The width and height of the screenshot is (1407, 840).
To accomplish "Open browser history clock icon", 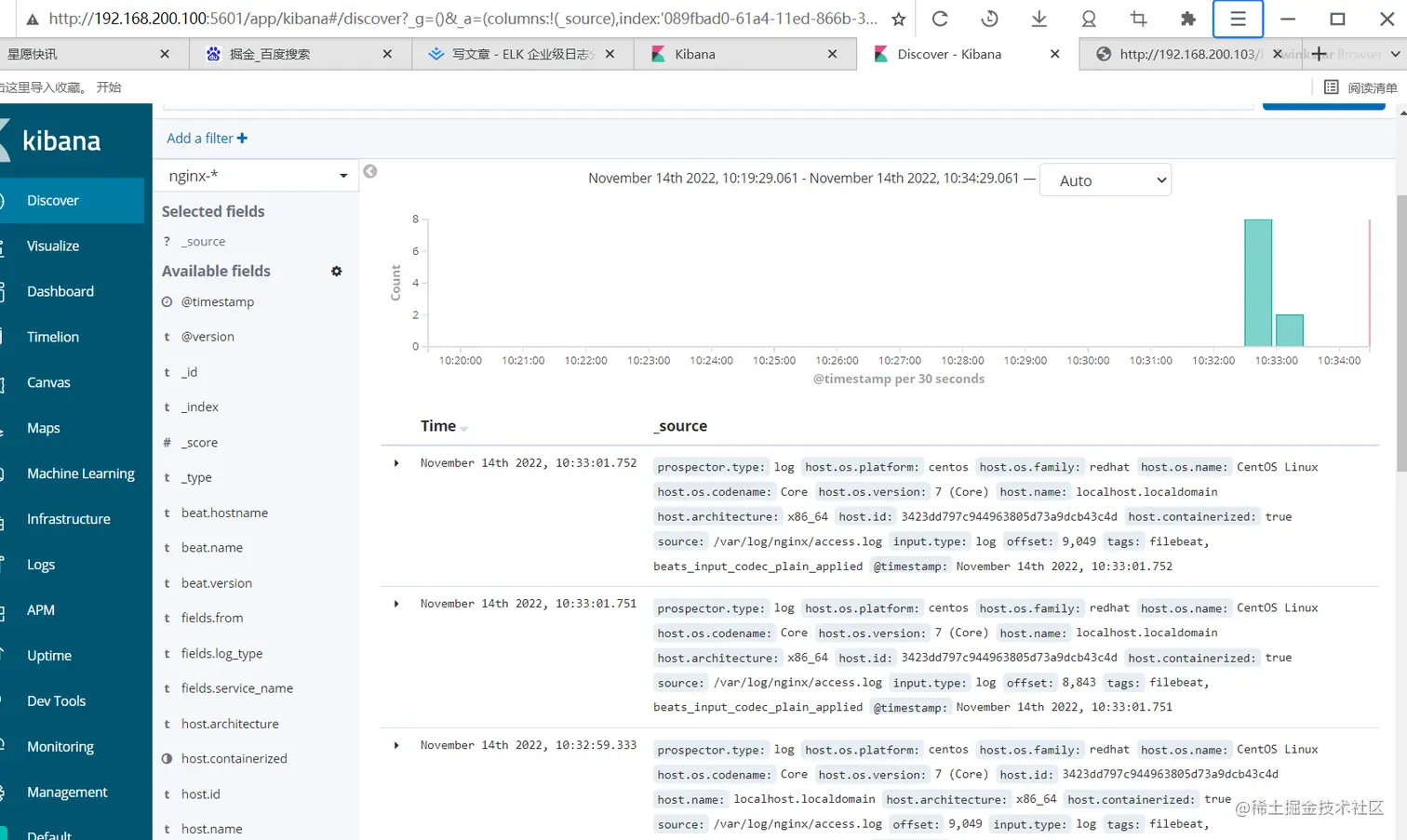I will (x=990, y=19).
